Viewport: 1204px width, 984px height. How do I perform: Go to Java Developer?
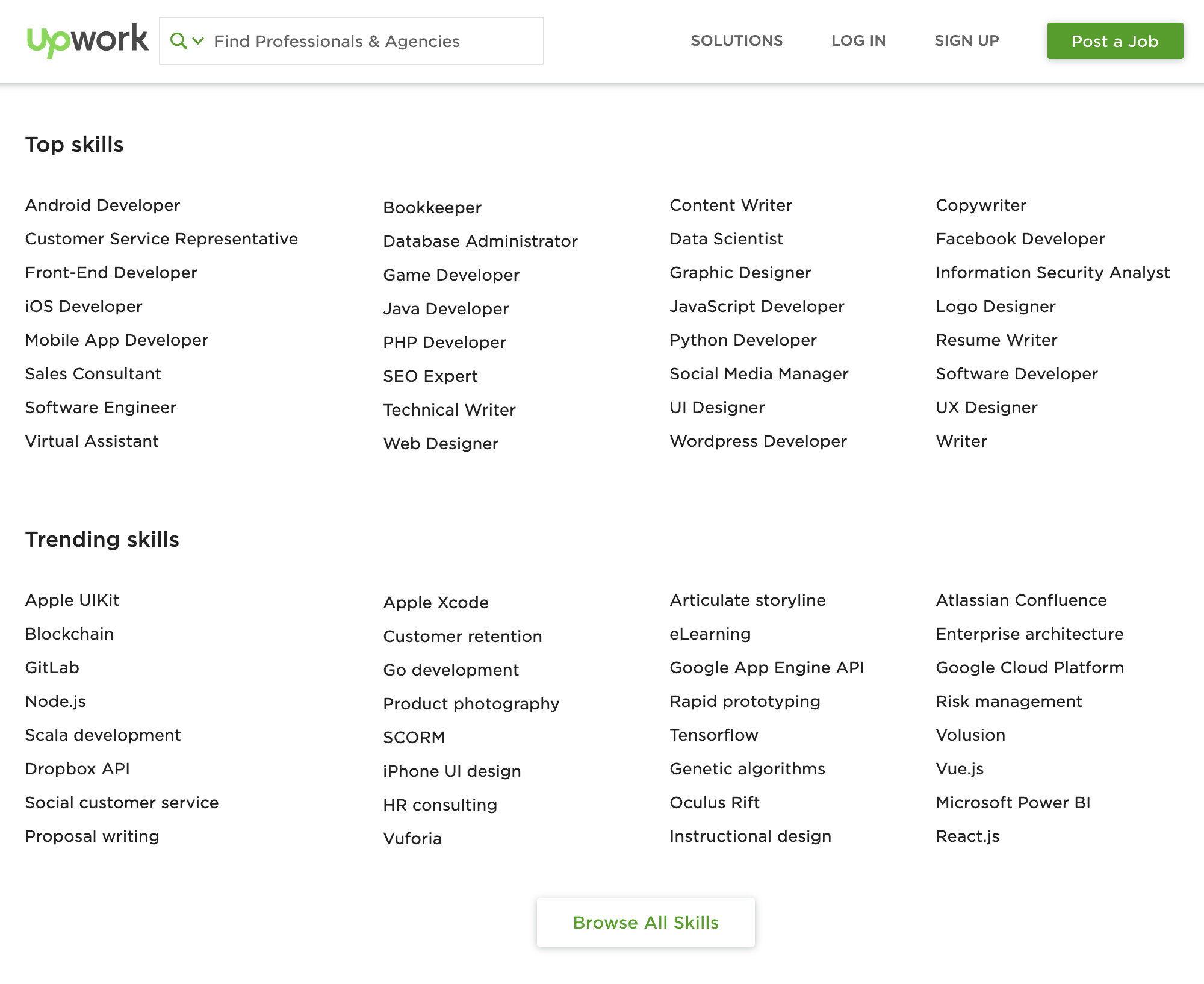[446, 309]
